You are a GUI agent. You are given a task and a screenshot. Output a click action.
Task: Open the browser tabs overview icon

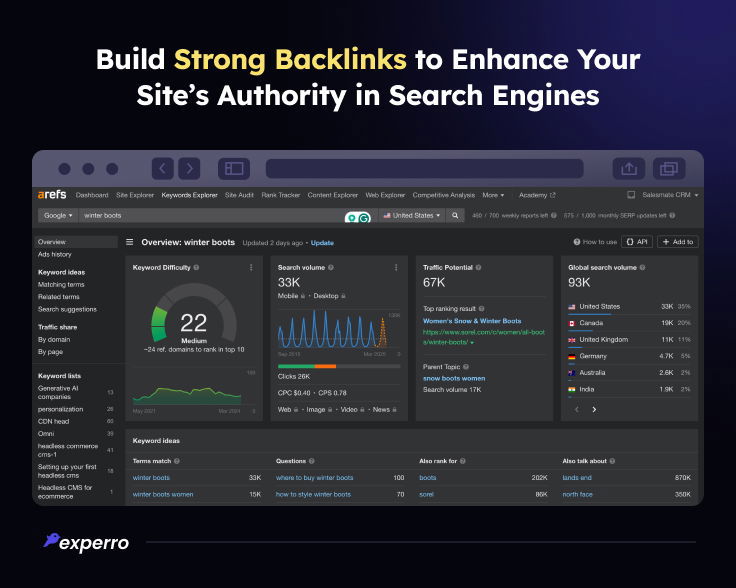(x=669, y=168)
